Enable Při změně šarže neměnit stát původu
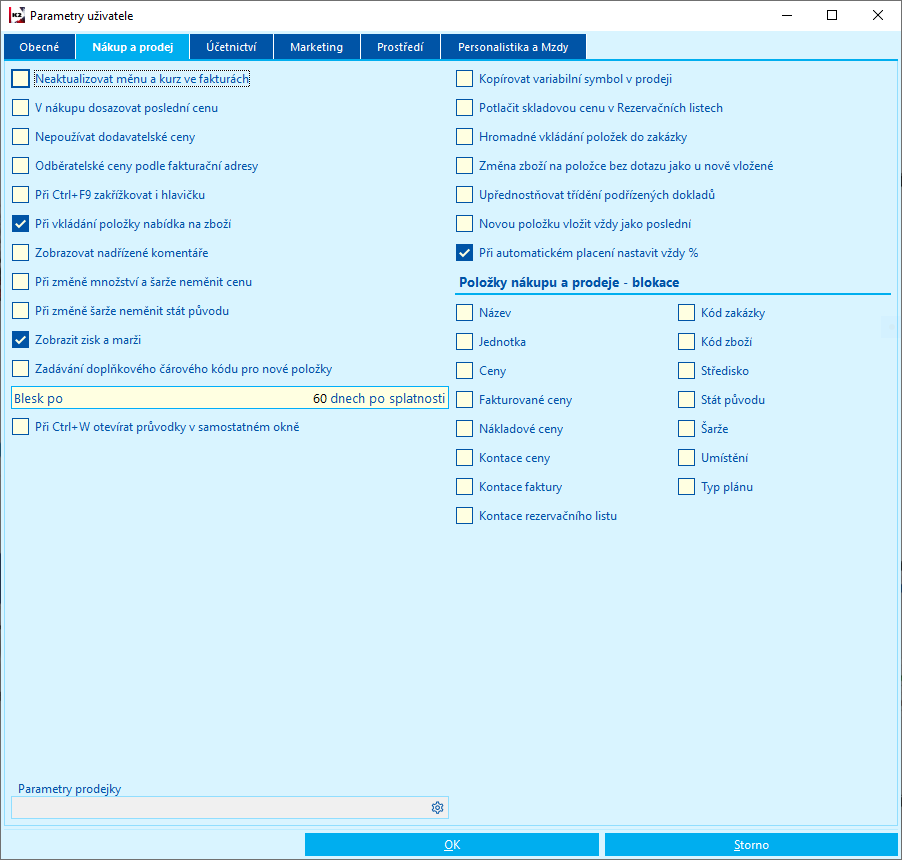The width and height of the screenshot is (902, 860). [21, 311]
